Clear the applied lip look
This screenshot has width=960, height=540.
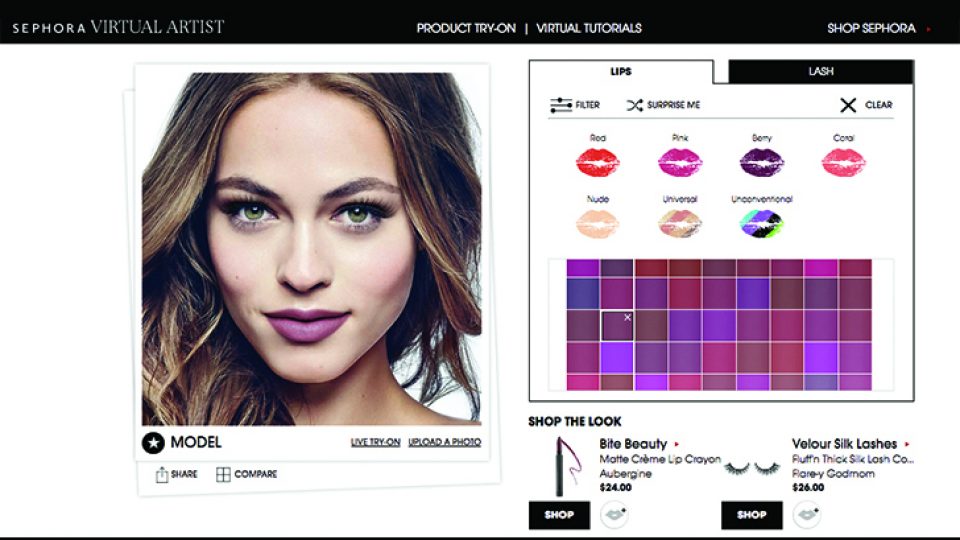[866, 105]
